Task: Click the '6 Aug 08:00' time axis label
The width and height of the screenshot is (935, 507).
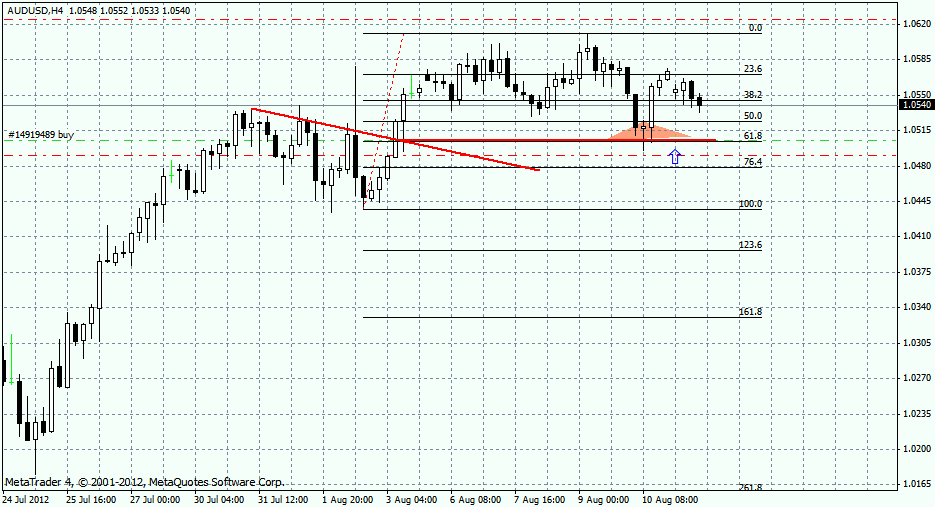Action: coord(476,499)
